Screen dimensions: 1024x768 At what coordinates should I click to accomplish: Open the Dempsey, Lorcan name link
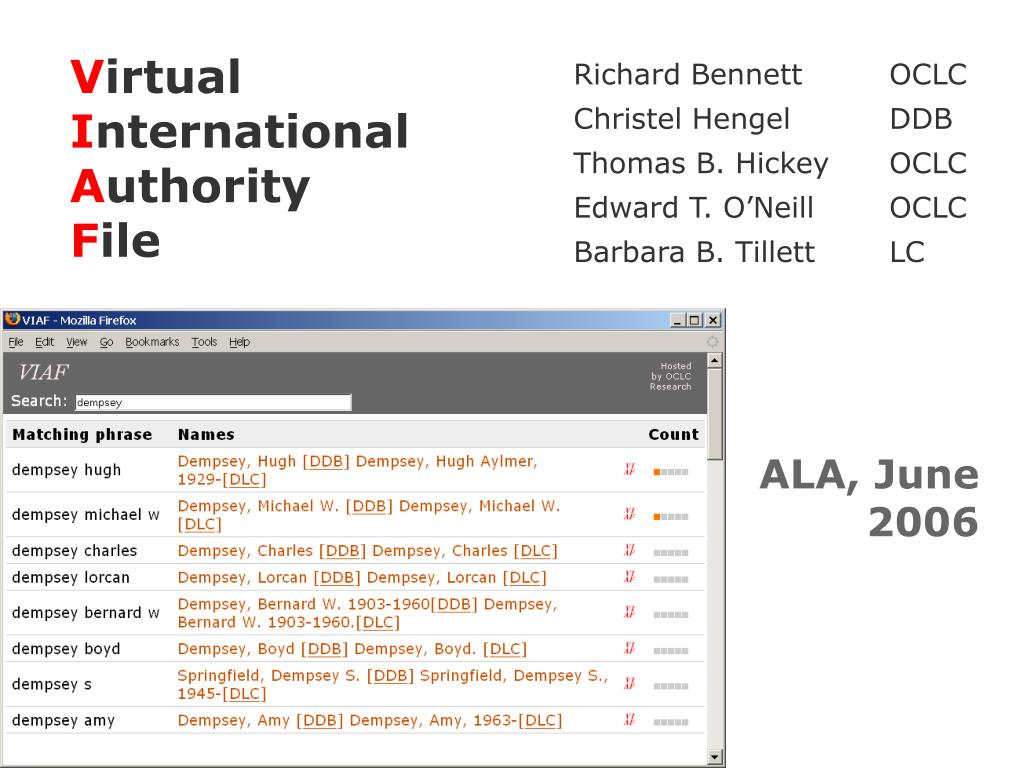(362, 578)
